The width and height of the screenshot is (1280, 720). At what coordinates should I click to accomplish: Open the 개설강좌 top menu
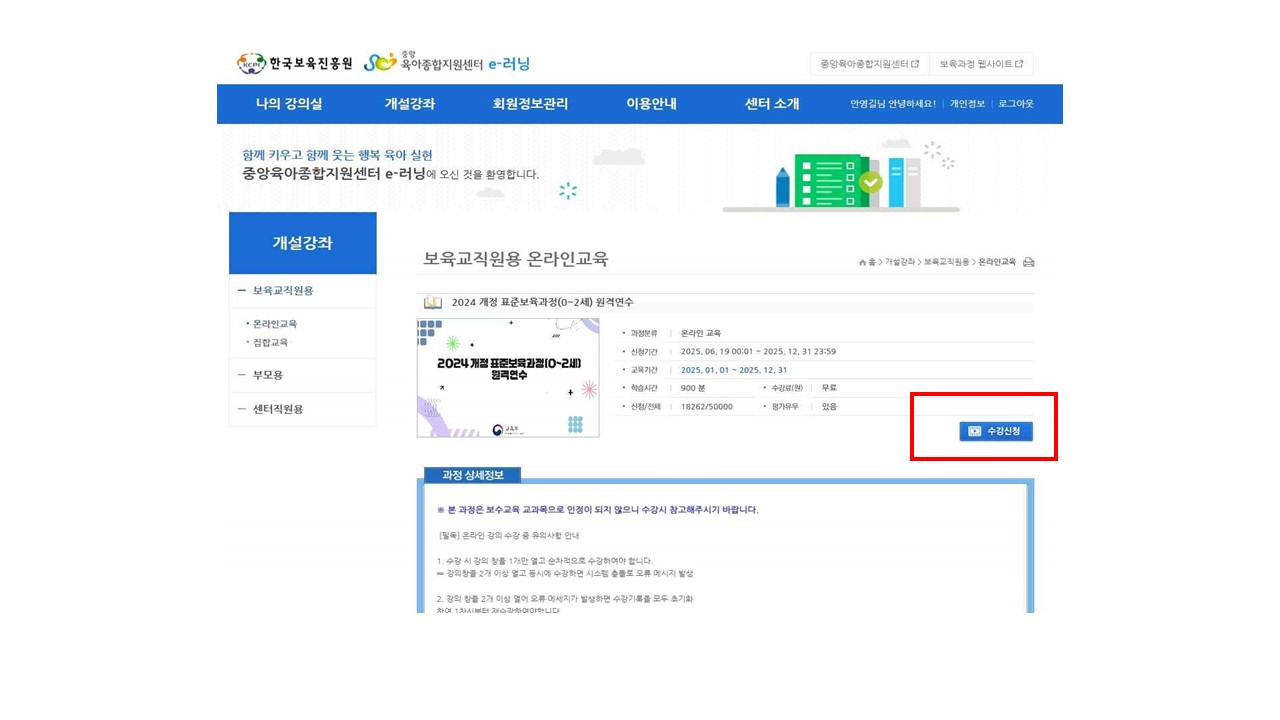(410, 104)
